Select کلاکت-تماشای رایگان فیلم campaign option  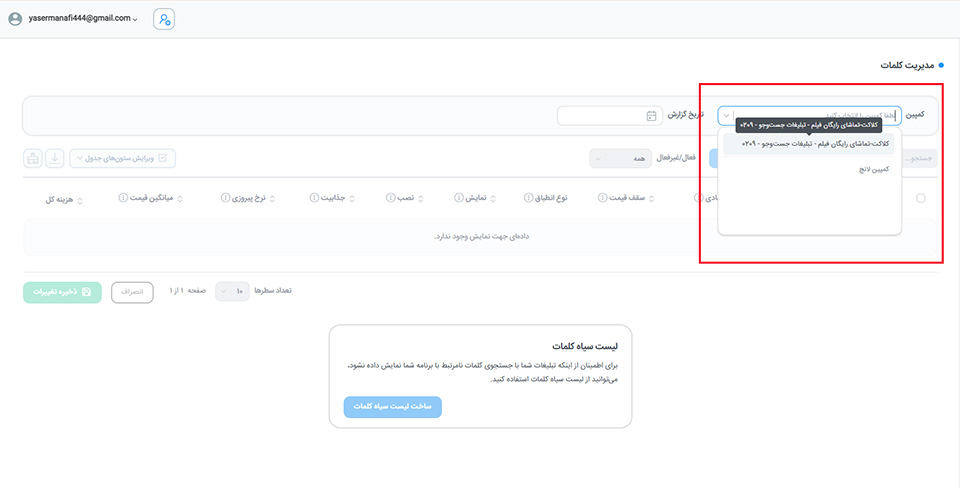[814, 144]
